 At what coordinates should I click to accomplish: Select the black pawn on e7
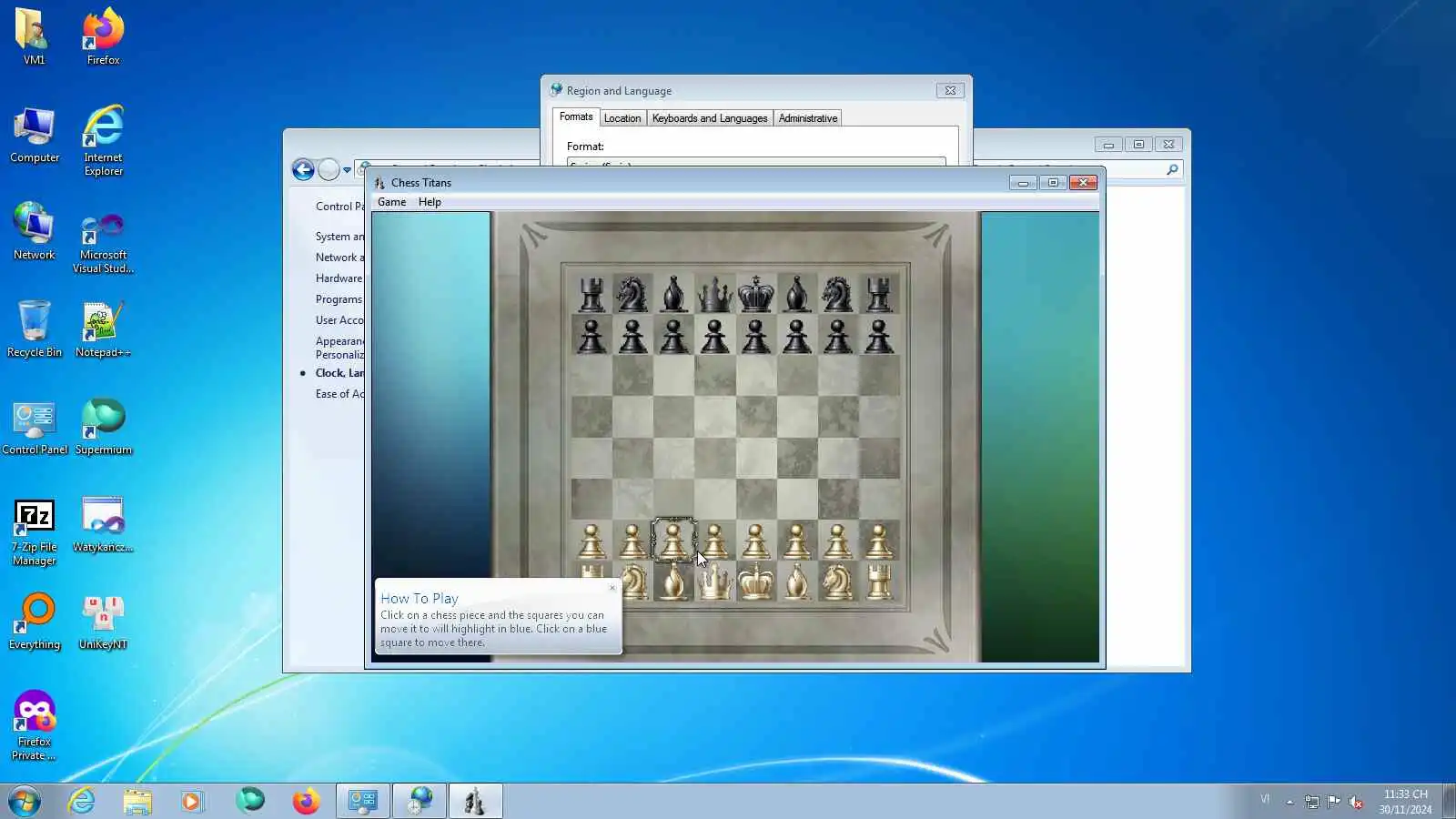point(755,336)
